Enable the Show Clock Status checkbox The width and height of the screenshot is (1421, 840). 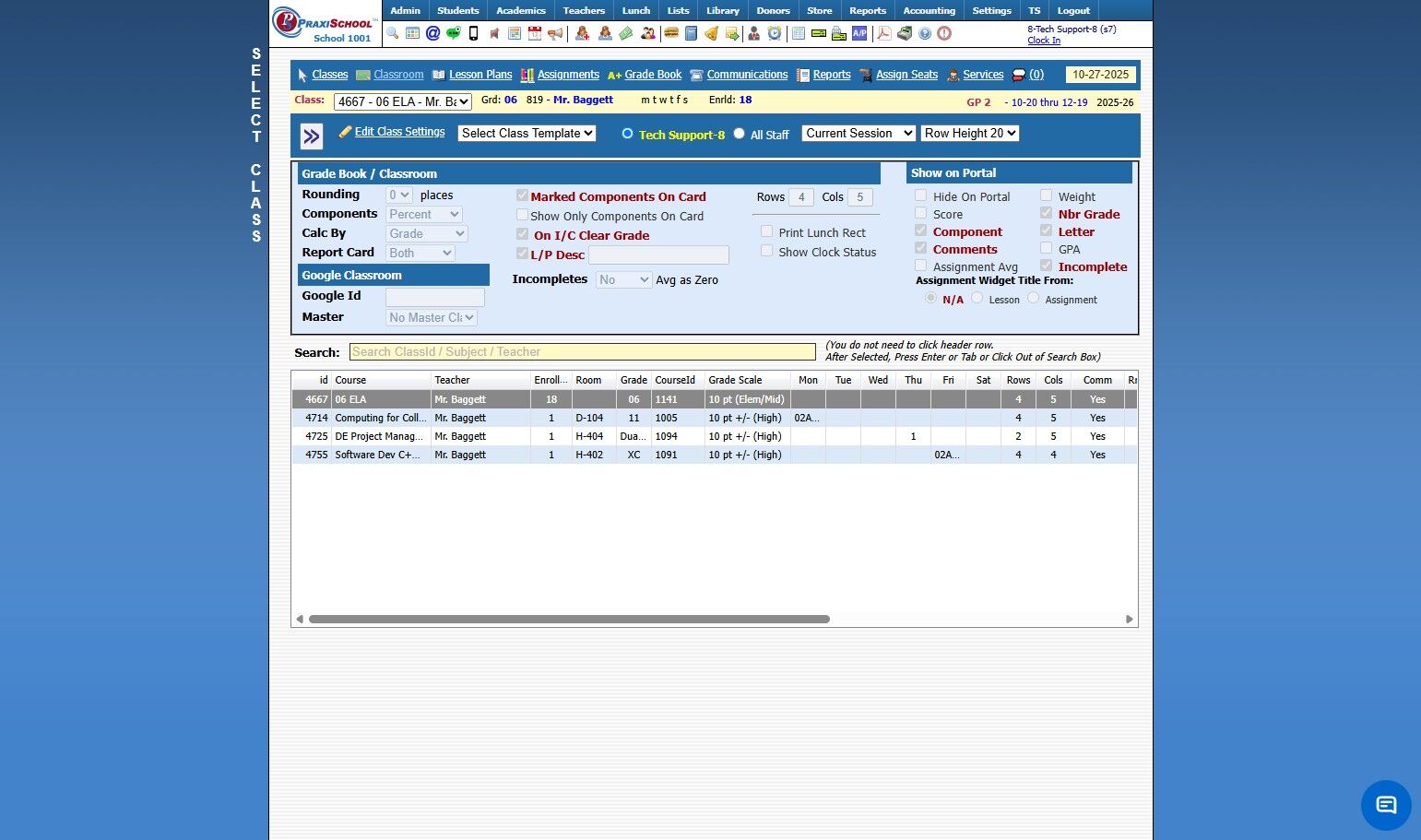tap(766, 251)
